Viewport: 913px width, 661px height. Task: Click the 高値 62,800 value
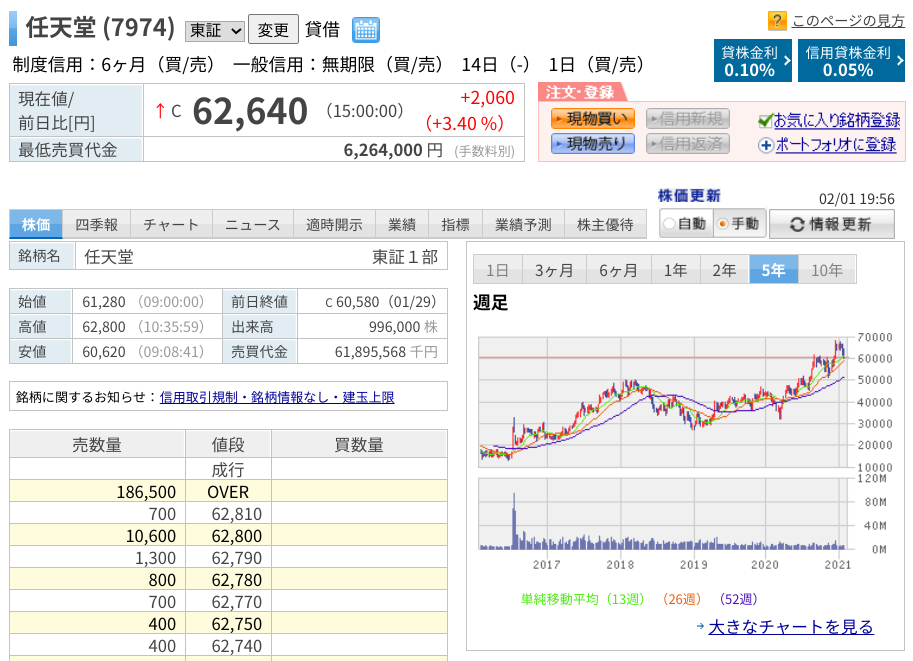click(104, 327)
